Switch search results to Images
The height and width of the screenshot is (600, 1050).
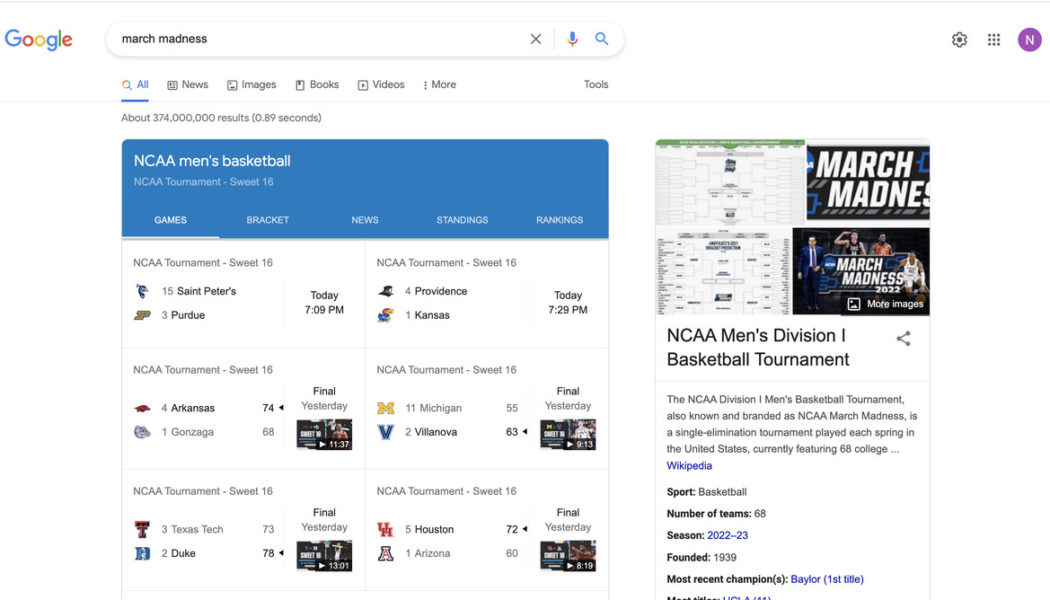[251, 85]
